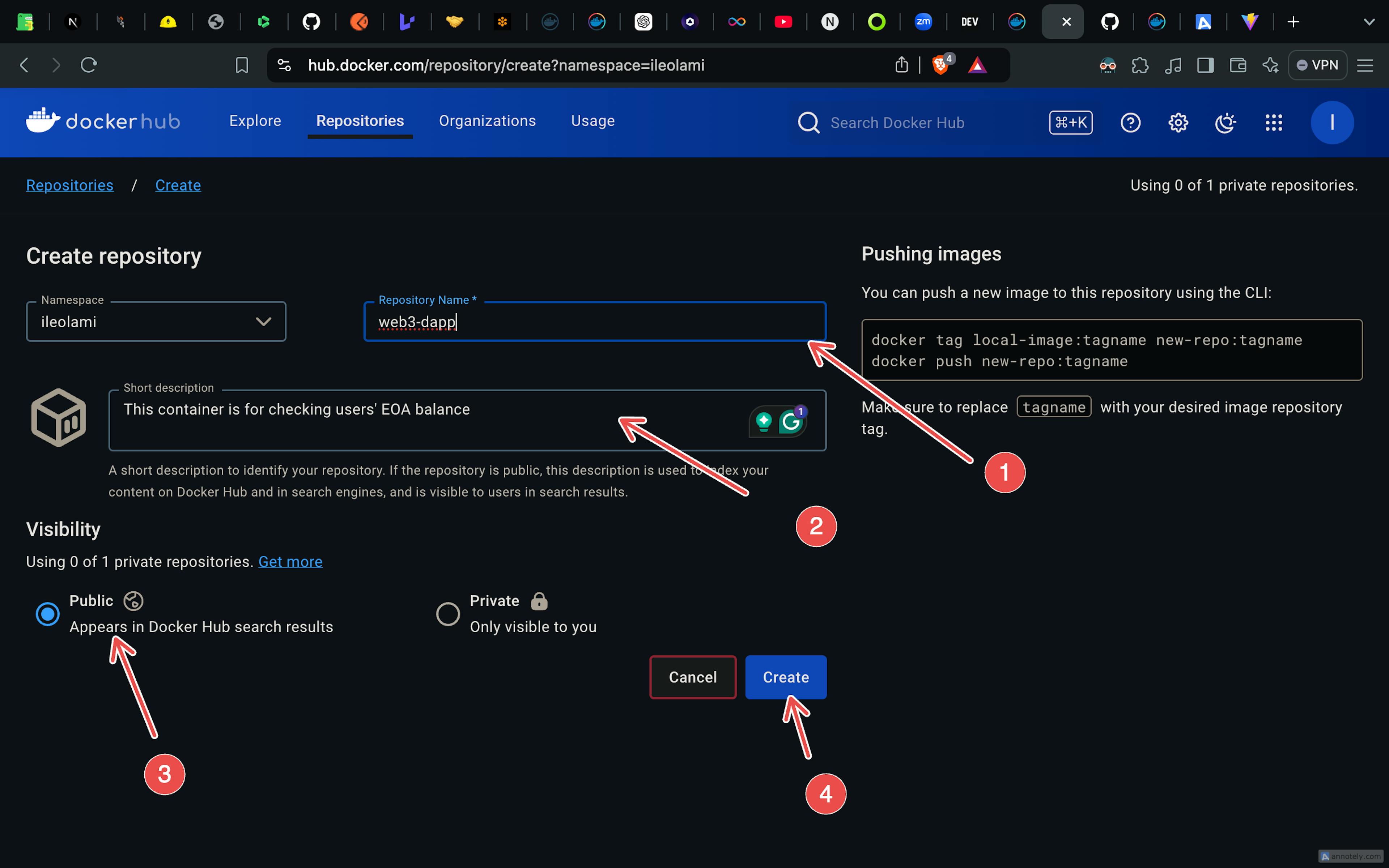Screen dimensions: 1389x868
Task: Open the Organizations nav item
Action: [487, 121]
